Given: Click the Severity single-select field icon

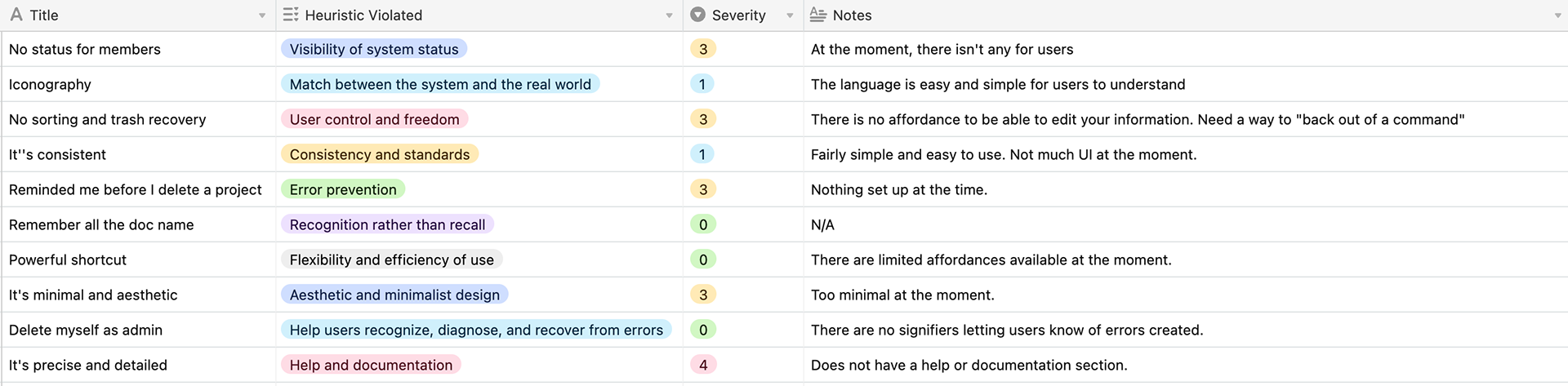Looking at the screenshot, I should [x=697, y=15].
